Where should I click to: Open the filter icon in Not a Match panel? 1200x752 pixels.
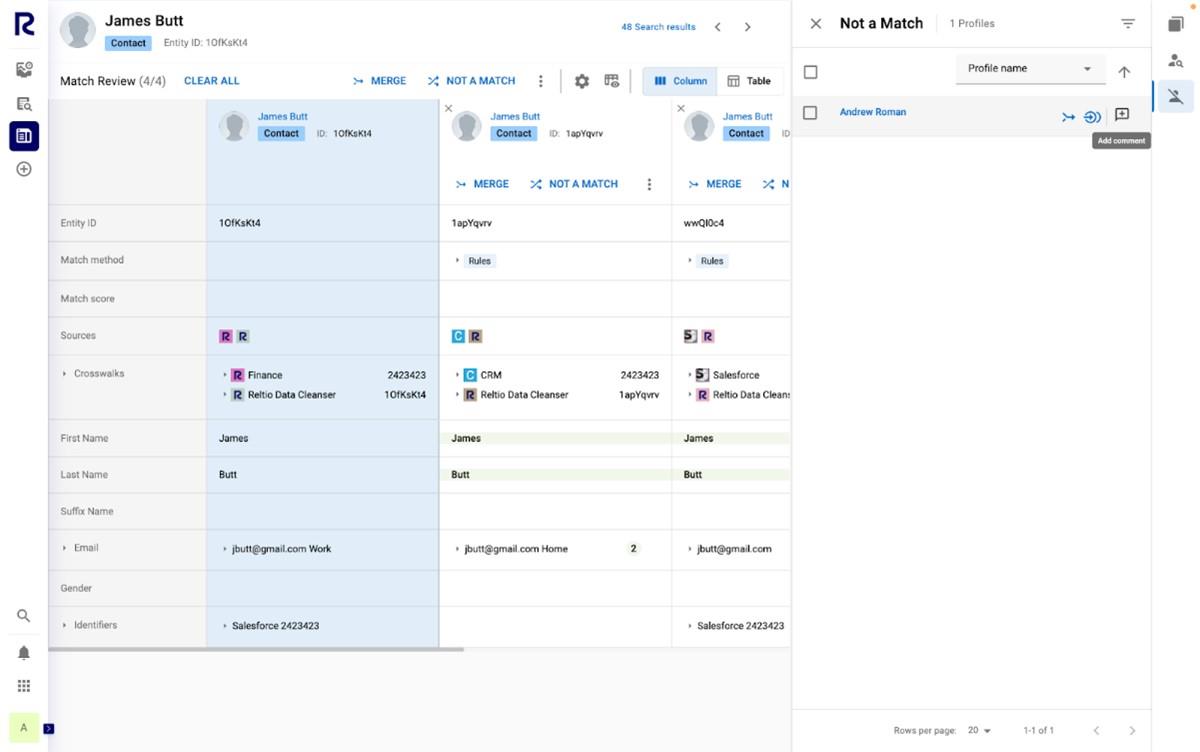coord(1128,22)
